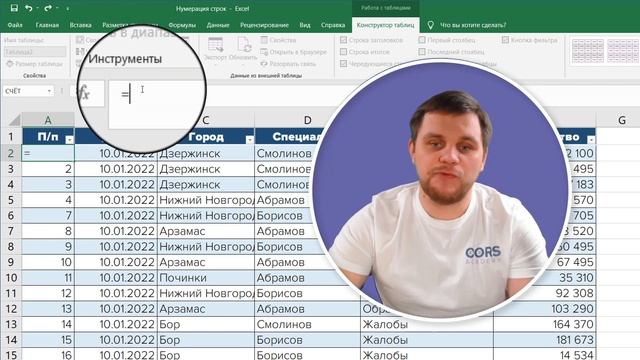The image size is (640, 360).
Task: Click the Город header cell
Action: coord(206,137)
